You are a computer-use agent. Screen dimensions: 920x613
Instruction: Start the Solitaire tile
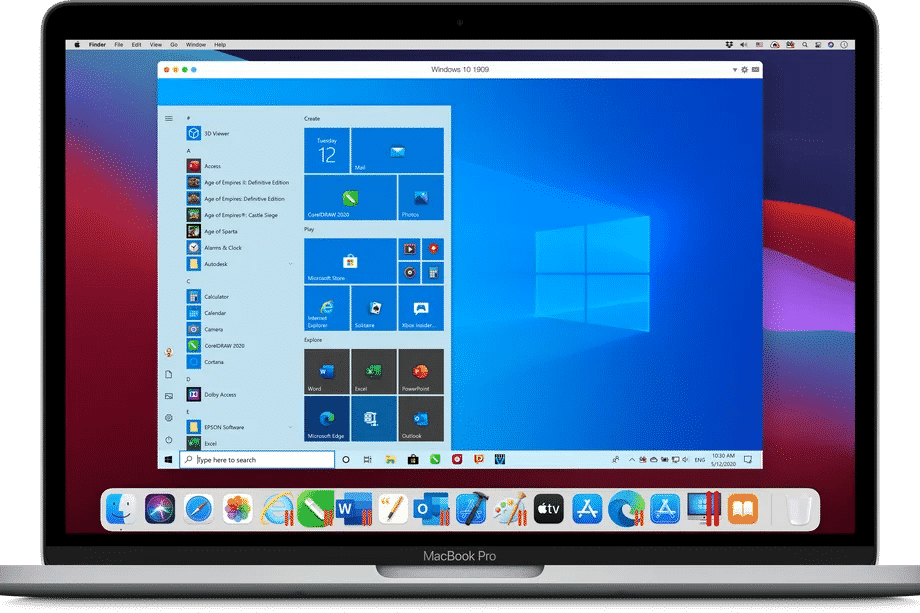(x=374, y=309)
